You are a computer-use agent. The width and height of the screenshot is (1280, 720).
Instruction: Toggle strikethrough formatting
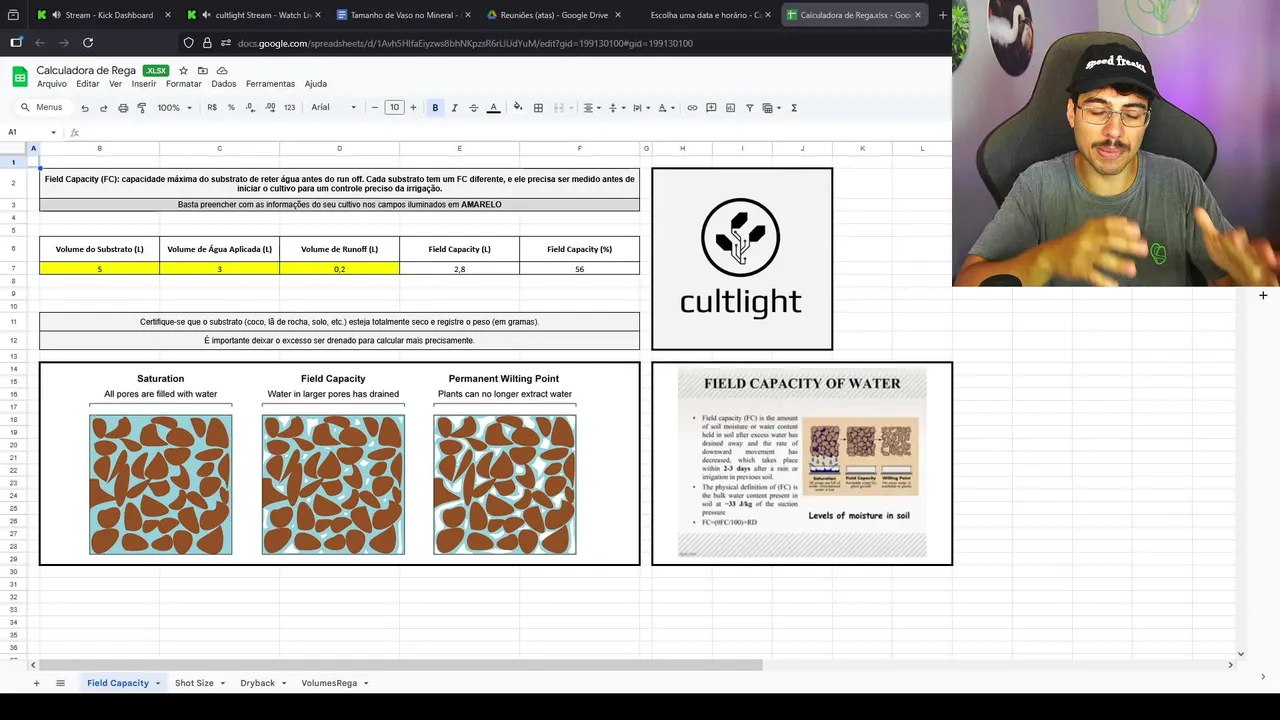coord(473,108)
